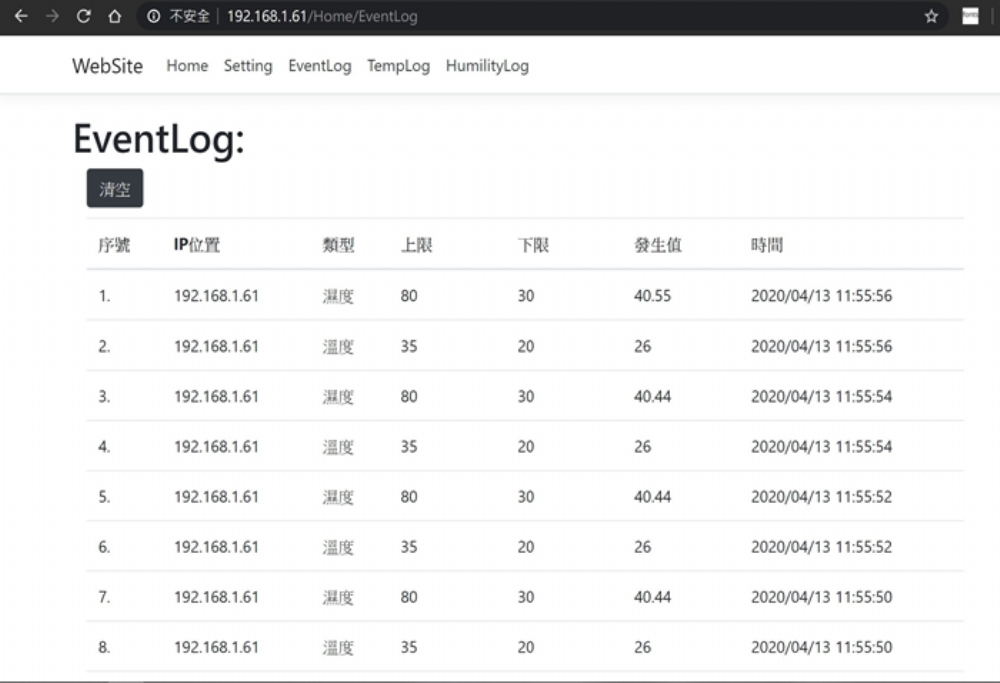The width and height of the screenshot is (1000, 683).
Task: Click the 時間 column header
Action: (x=767, y=245)
